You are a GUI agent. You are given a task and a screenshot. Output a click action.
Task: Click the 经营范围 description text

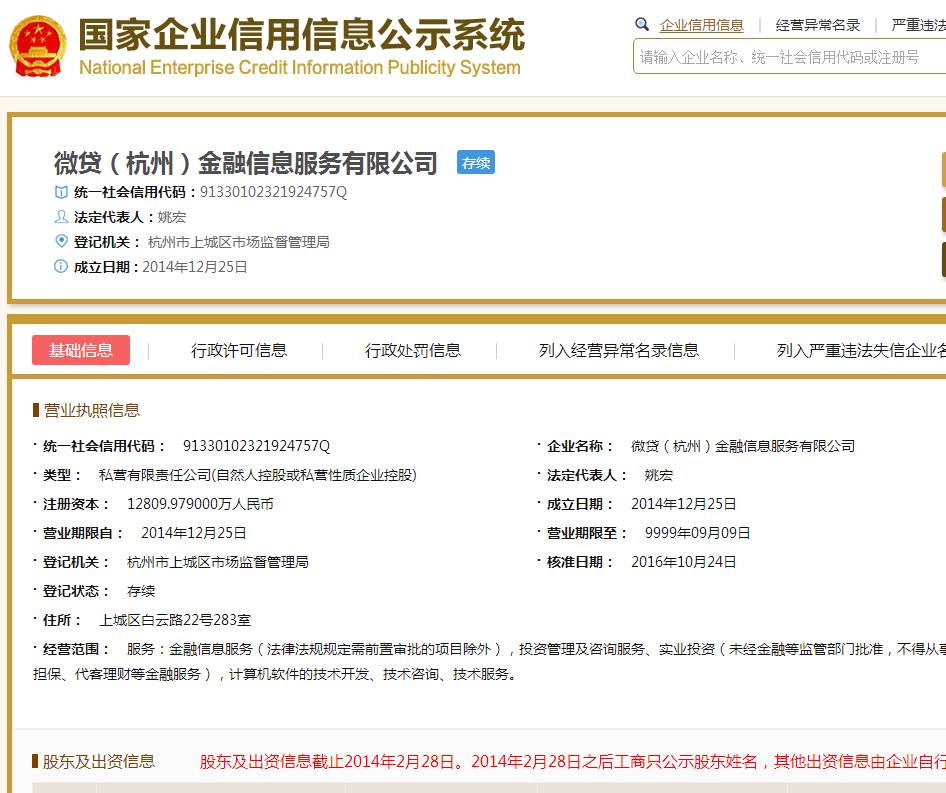[x=489, y=661]
